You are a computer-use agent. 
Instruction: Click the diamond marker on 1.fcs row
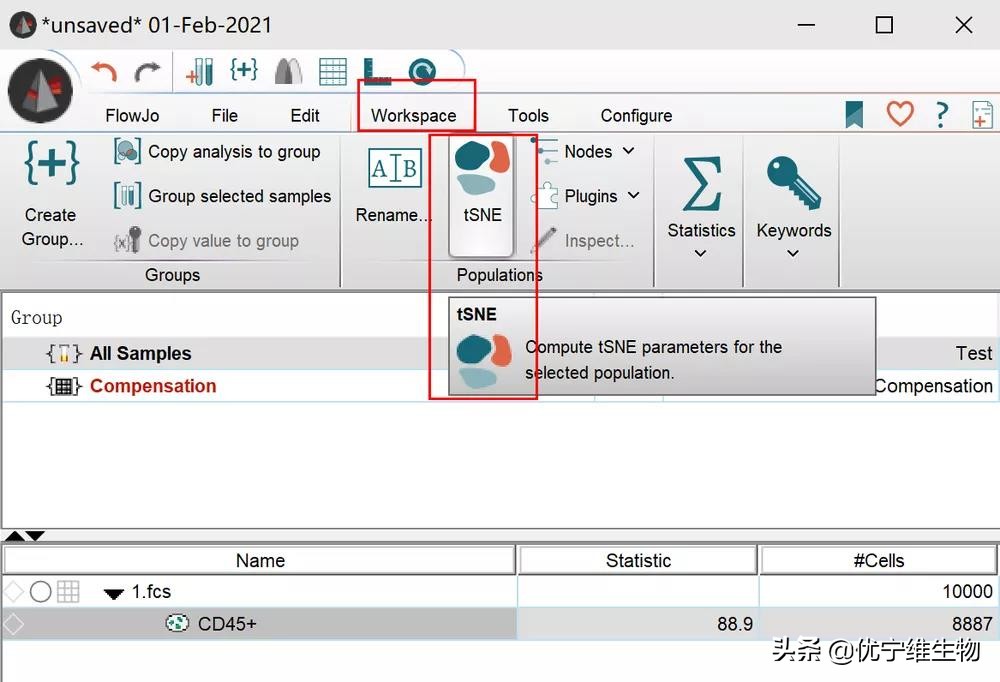click(13, 592)
